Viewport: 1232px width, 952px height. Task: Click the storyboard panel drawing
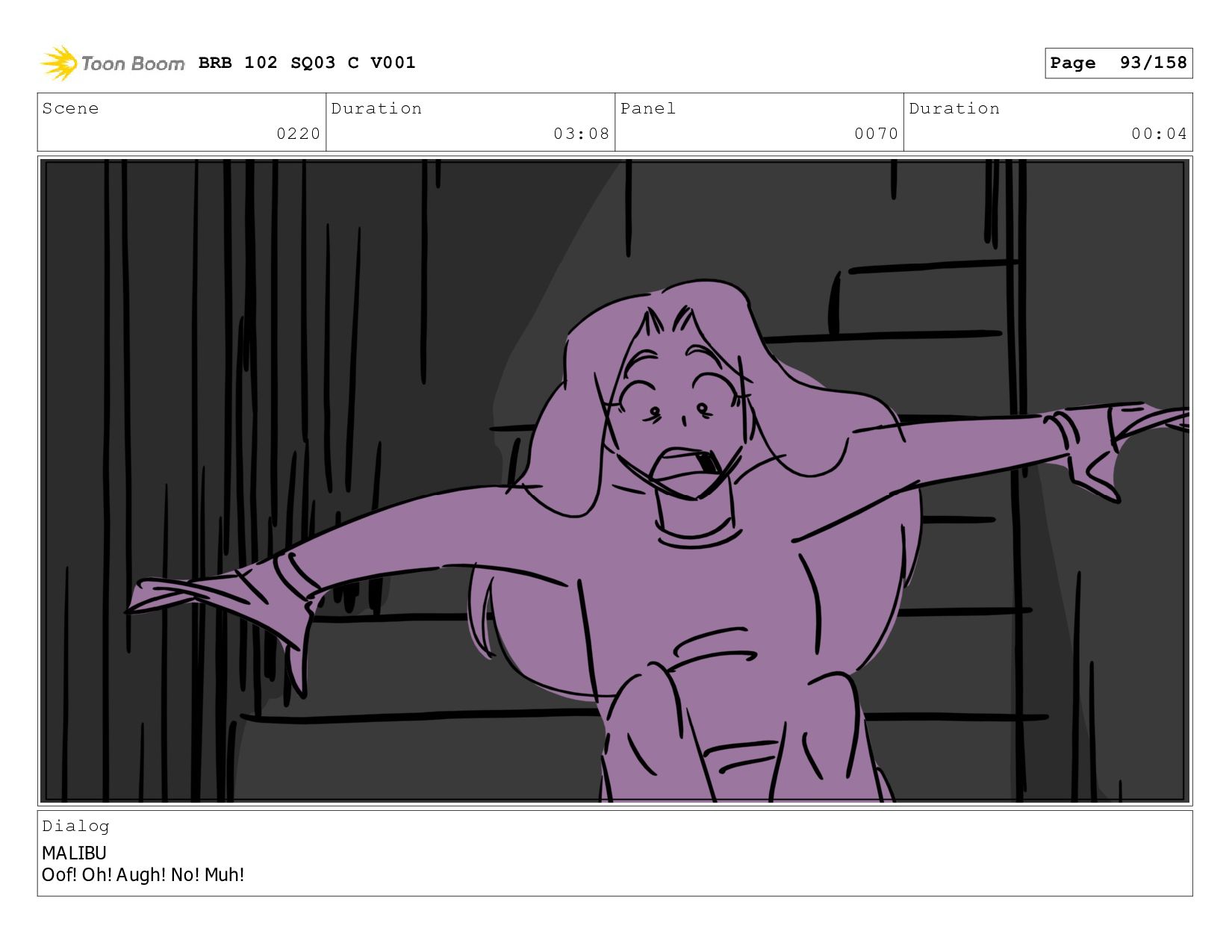tap(615, 481)
